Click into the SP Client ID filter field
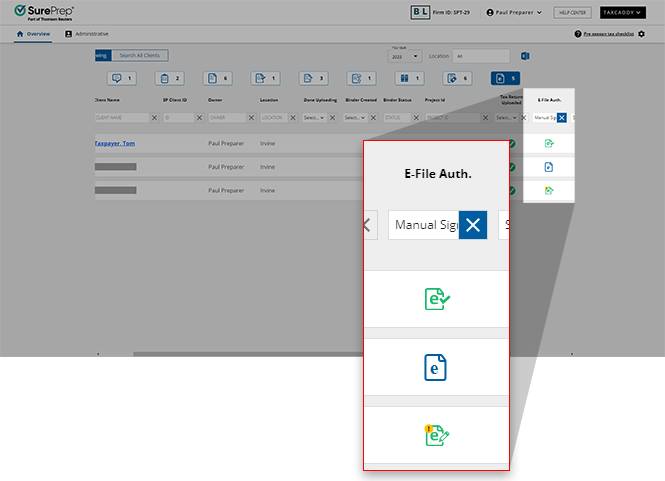This screenshot has width=665, height=481. [x=179, y=118]
